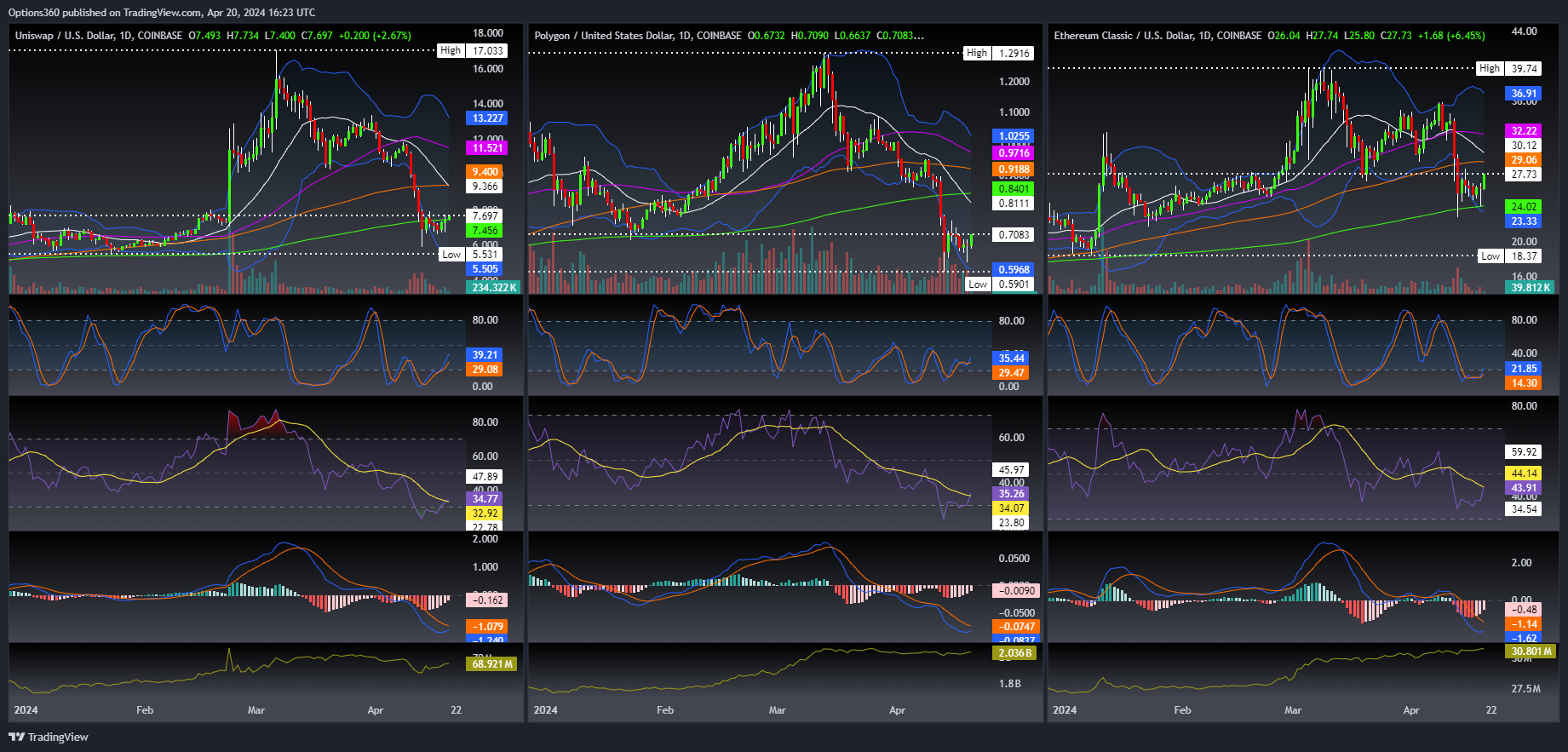Click the magenta 32.22 price label
Screen dimensions: 1568x752
[1524, 131]
